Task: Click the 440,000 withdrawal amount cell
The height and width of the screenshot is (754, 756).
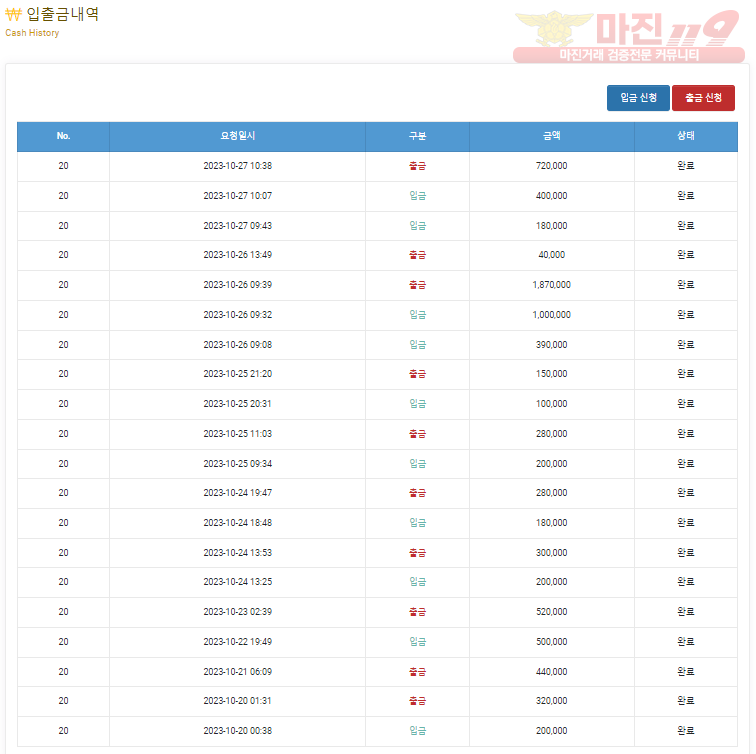Action: 551,672
